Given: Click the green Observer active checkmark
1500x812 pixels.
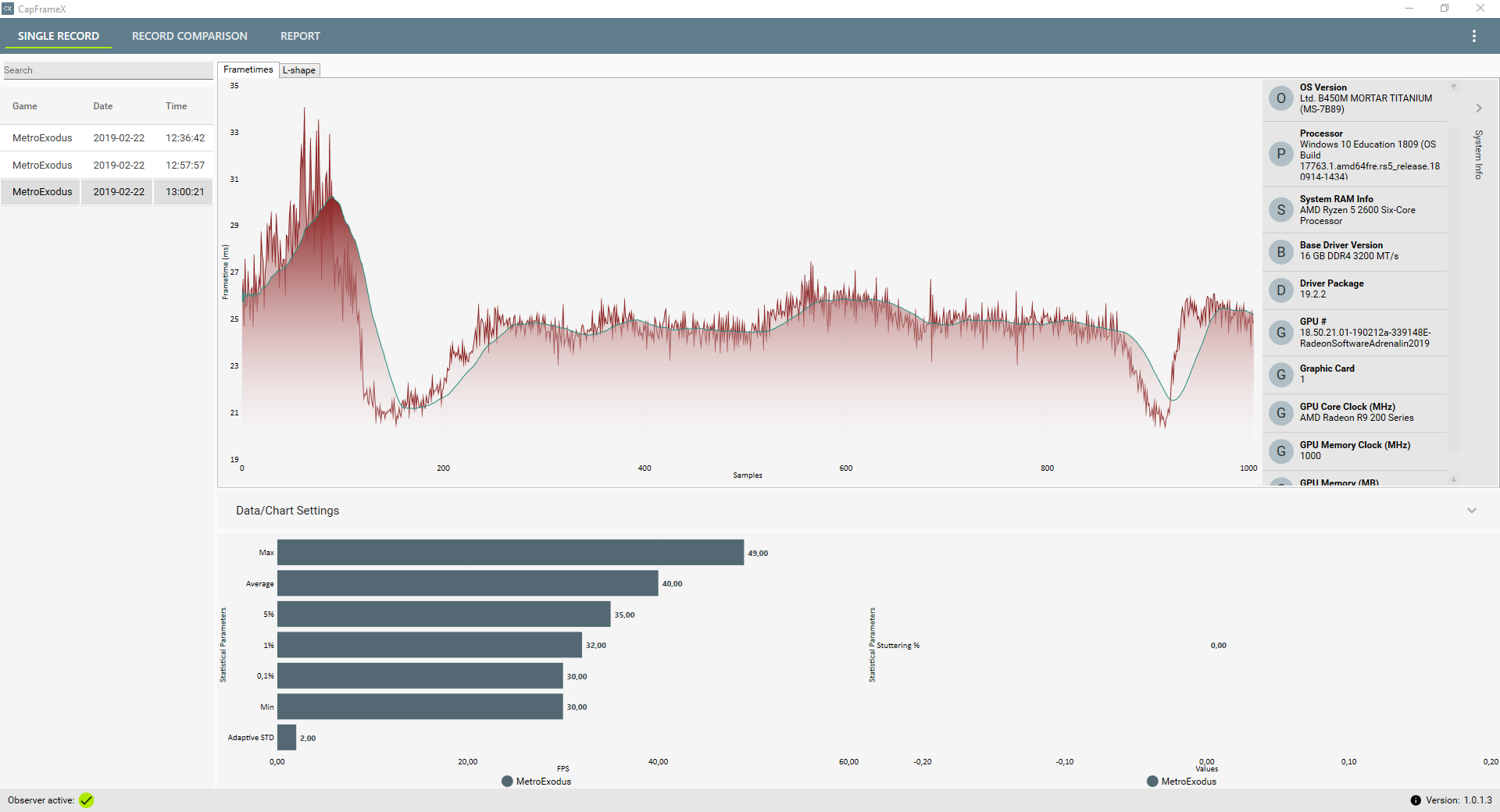Looking at the screenshot, I should coord(86,800).
